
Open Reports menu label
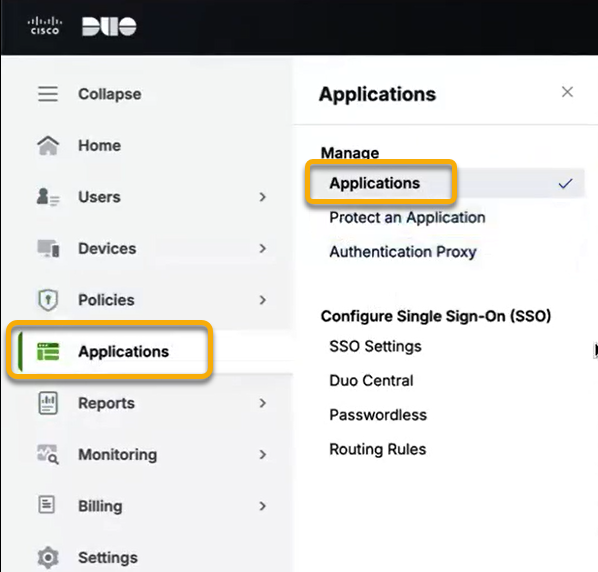[x=106, y=403]
